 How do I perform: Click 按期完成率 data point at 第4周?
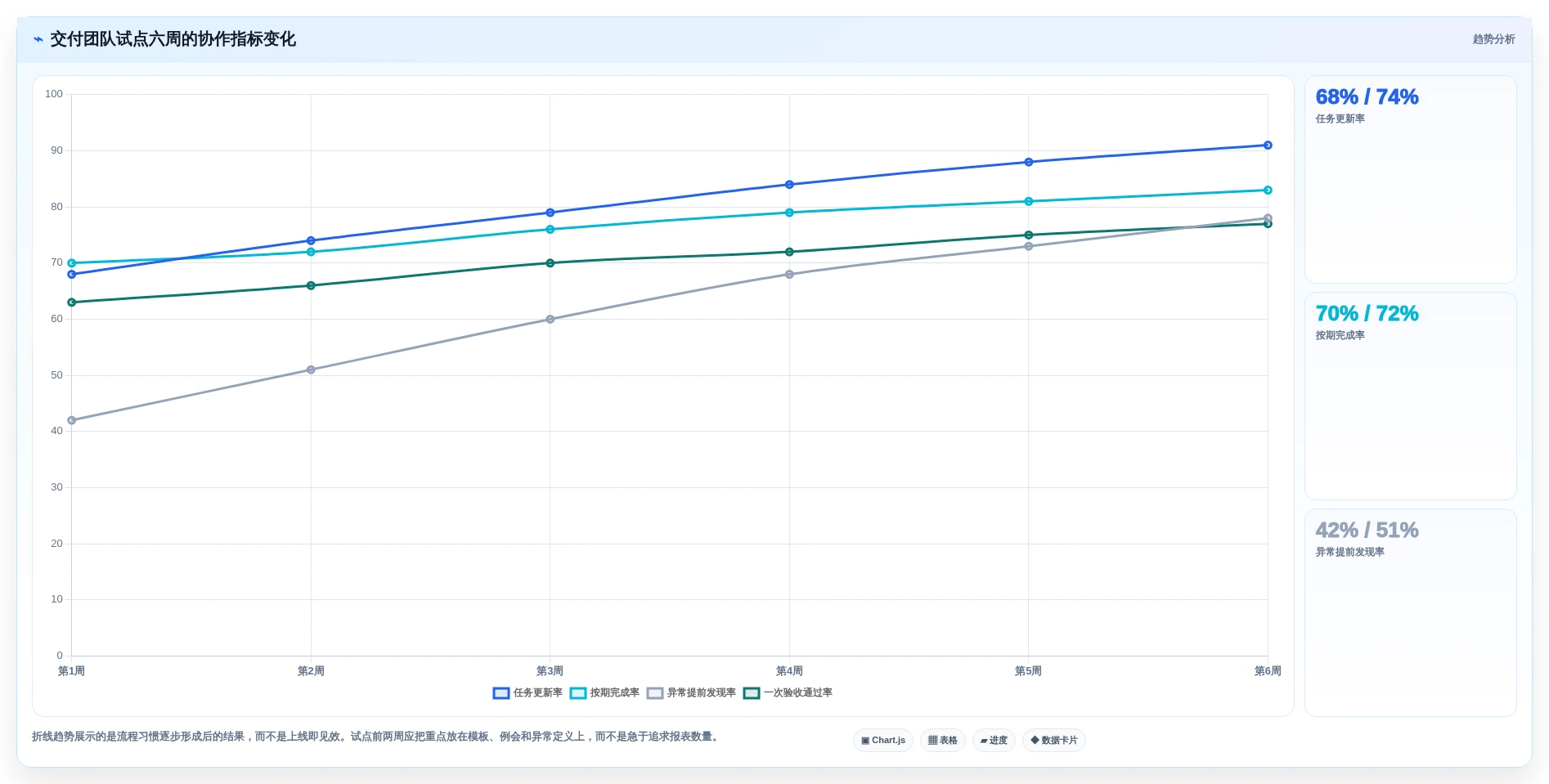click(x=789, y=213)
